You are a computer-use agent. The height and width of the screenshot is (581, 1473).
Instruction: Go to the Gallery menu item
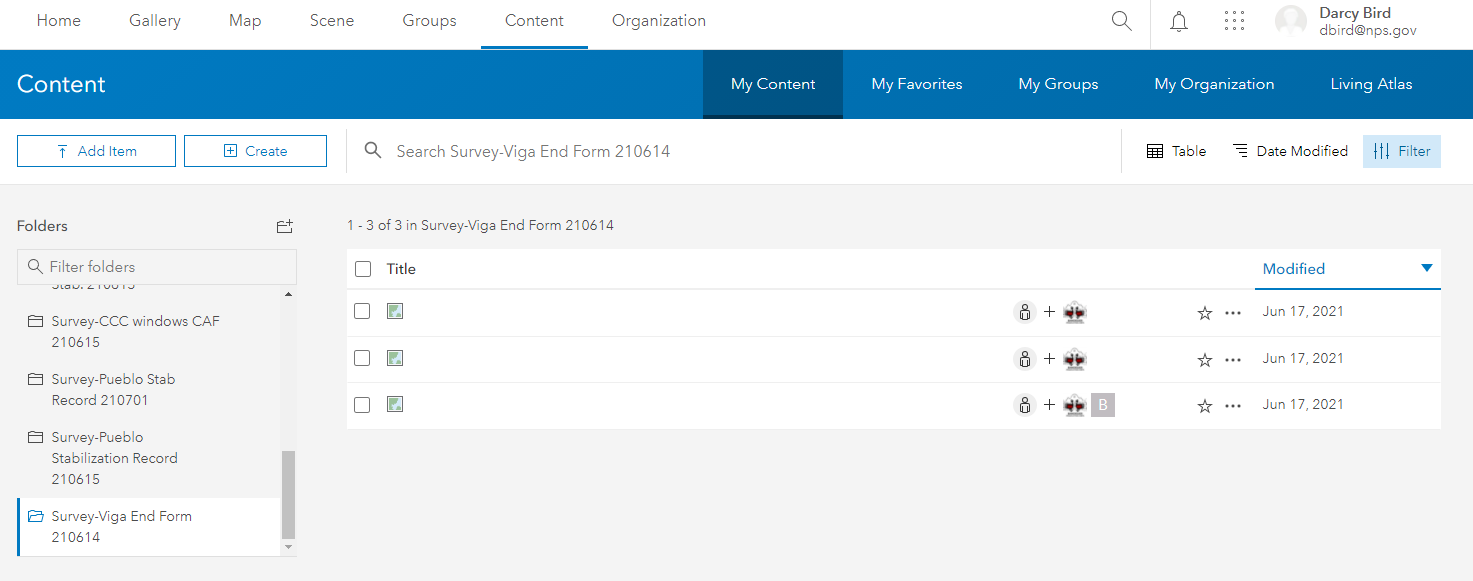[x=155, y=21]
